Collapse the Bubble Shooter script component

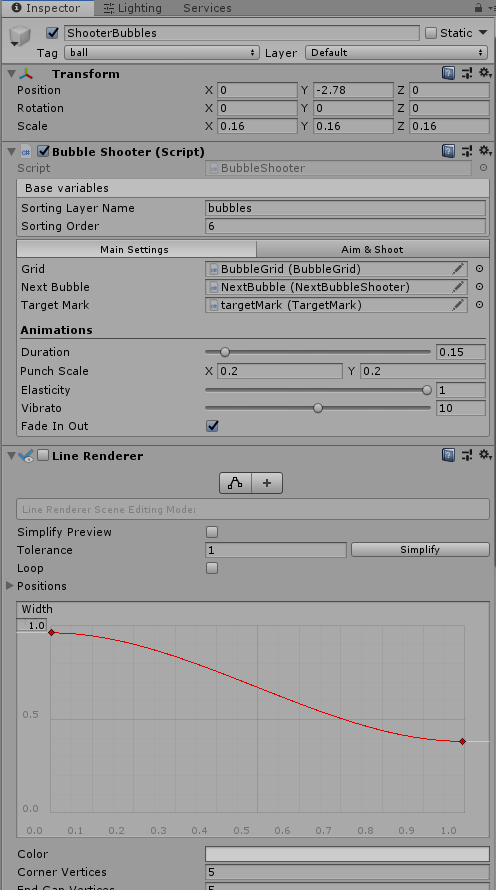(x=11, y=152)
